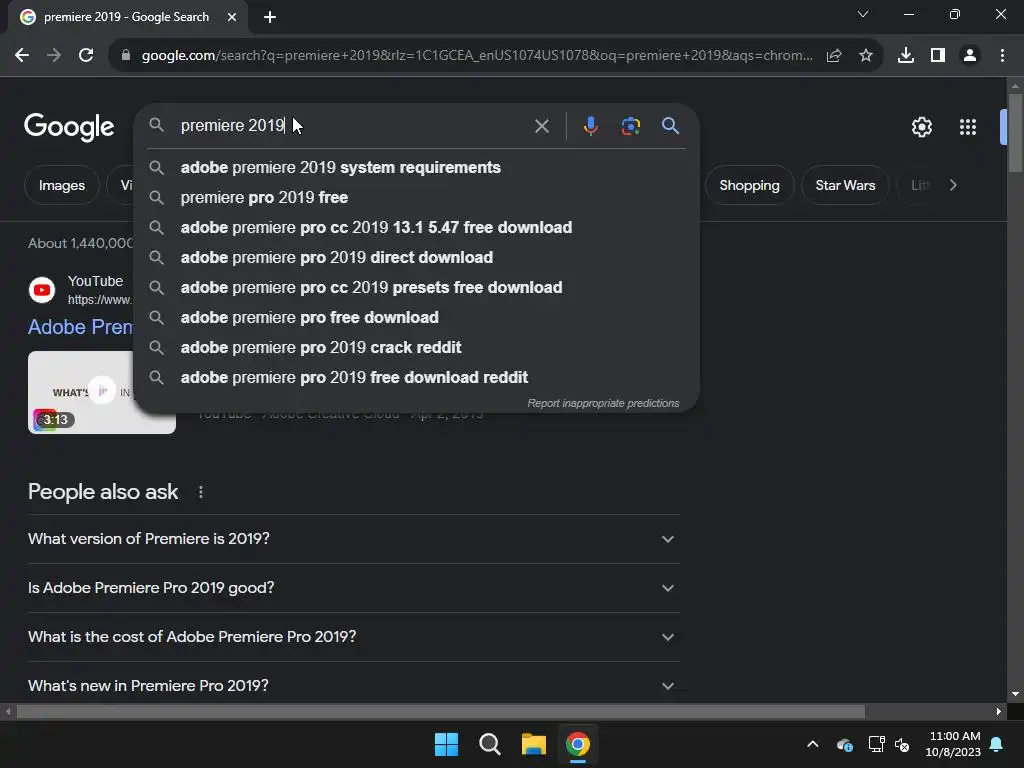Submit search with magnifying glass button
This screenshot has height=768, width=1024.
tap(671, 125)
